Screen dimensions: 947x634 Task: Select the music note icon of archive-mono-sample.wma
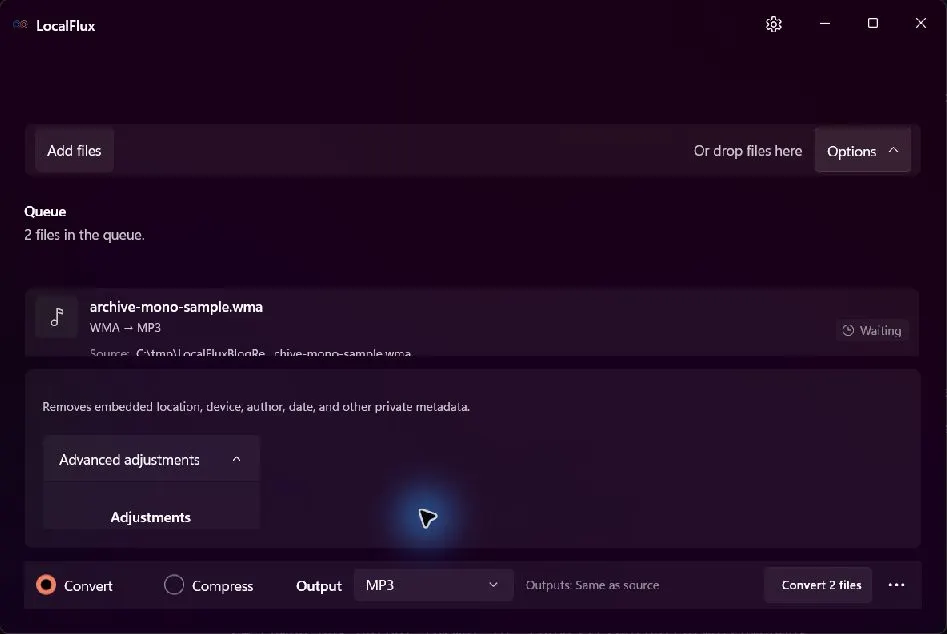pos(57,317)
